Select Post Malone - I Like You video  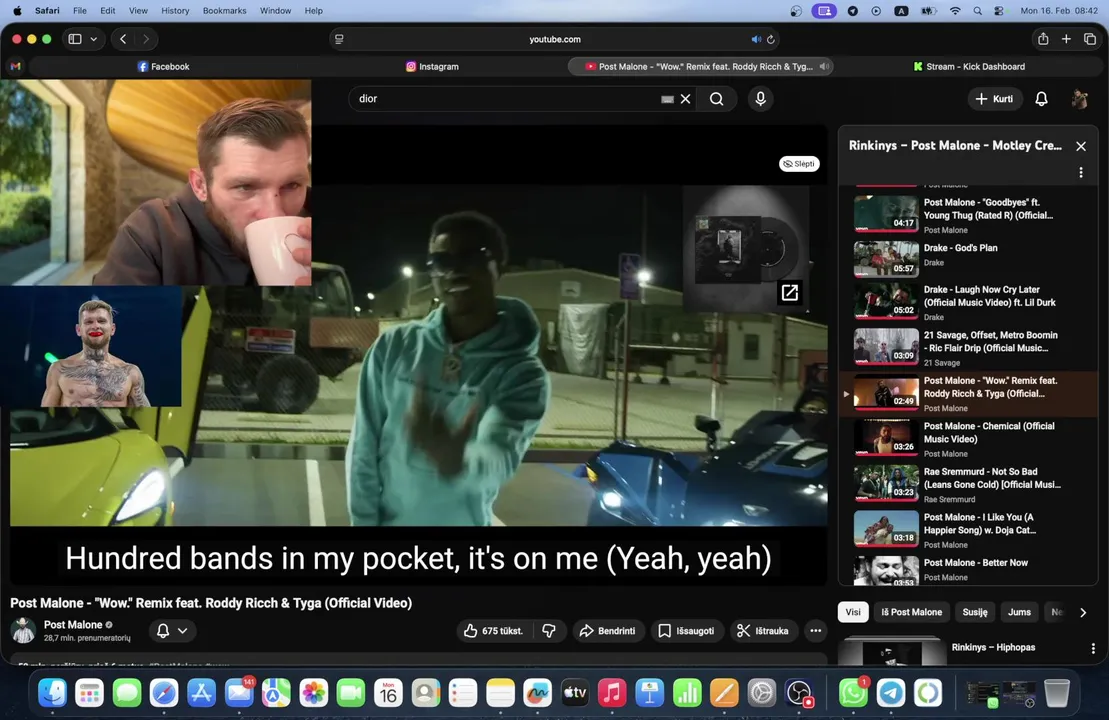click(968, 529)
